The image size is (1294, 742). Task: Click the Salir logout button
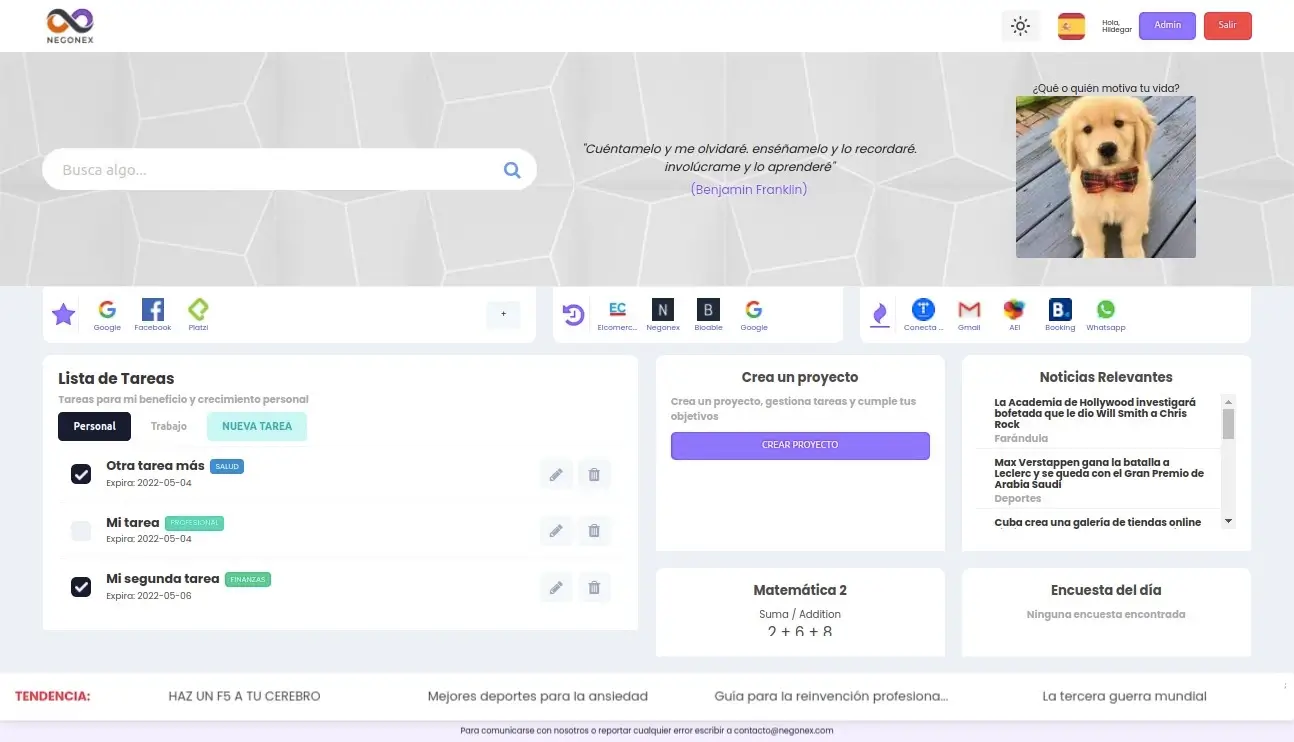(x=1227, y=26)
